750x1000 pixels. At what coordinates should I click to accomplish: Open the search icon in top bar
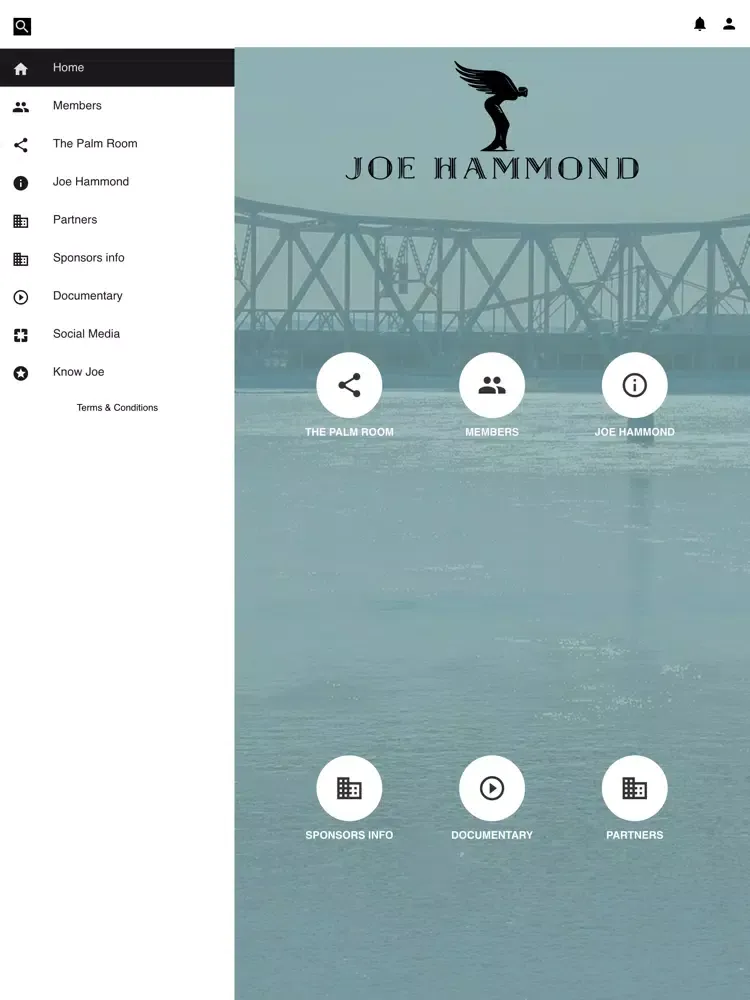[22, 26]
